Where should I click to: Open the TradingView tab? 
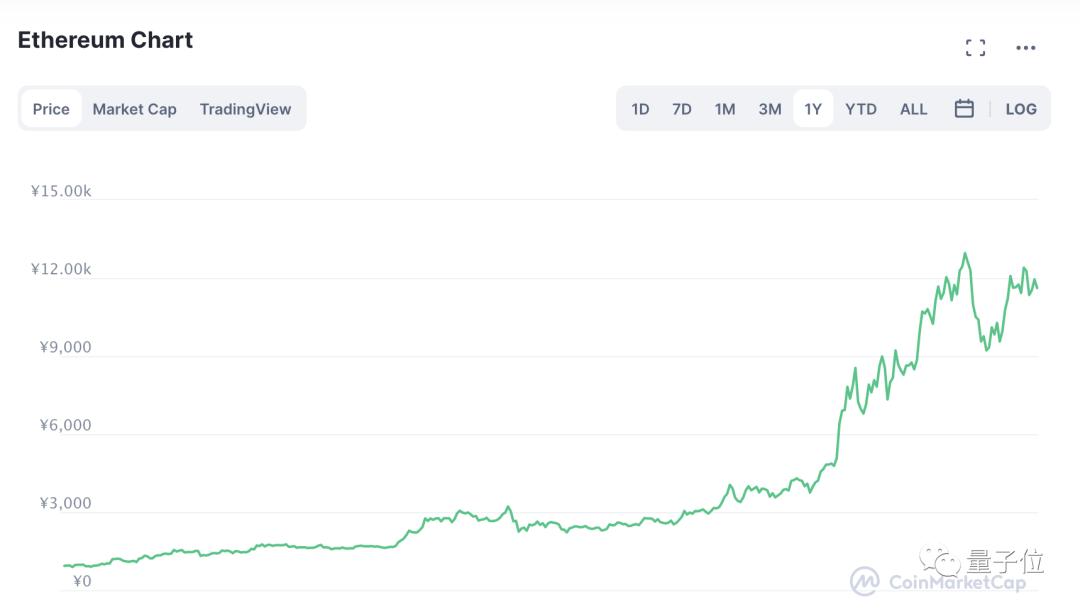click(245, 109)
